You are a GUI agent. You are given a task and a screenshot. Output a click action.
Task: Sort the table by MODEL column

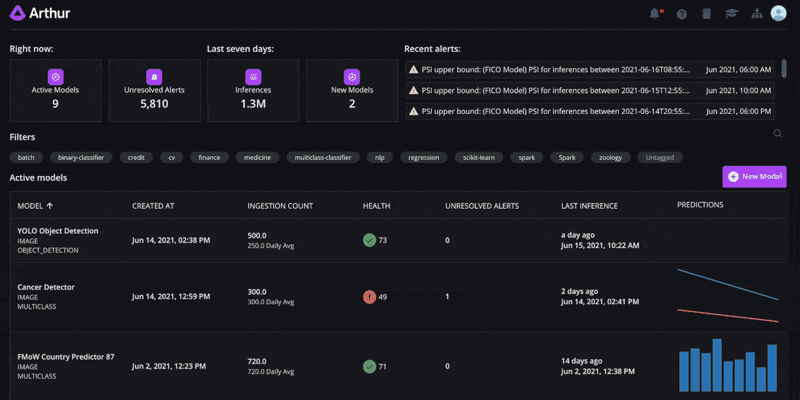click(x=36, y=205)
